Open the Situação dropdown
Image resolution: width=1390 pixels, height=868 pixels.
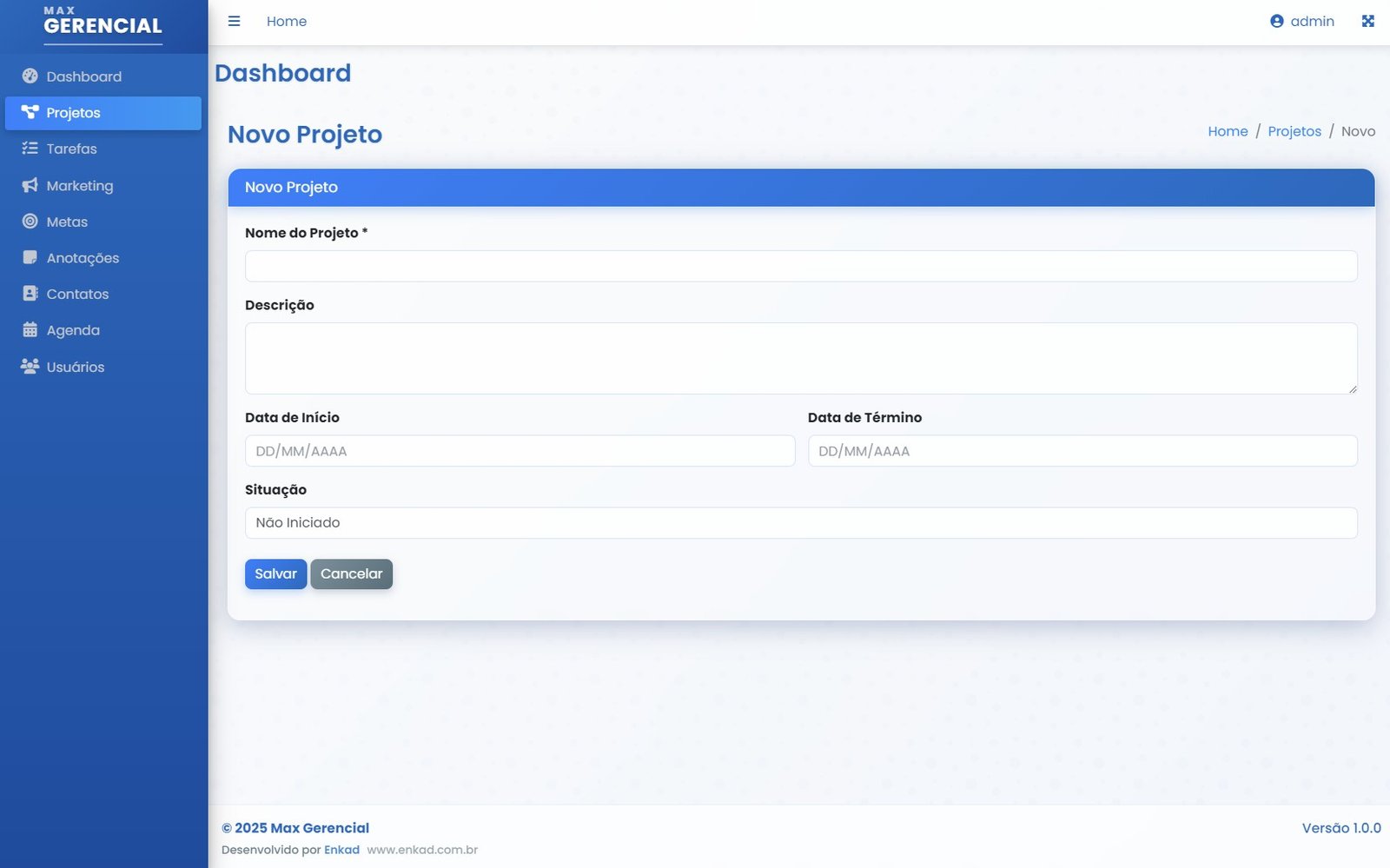[800, 523]
